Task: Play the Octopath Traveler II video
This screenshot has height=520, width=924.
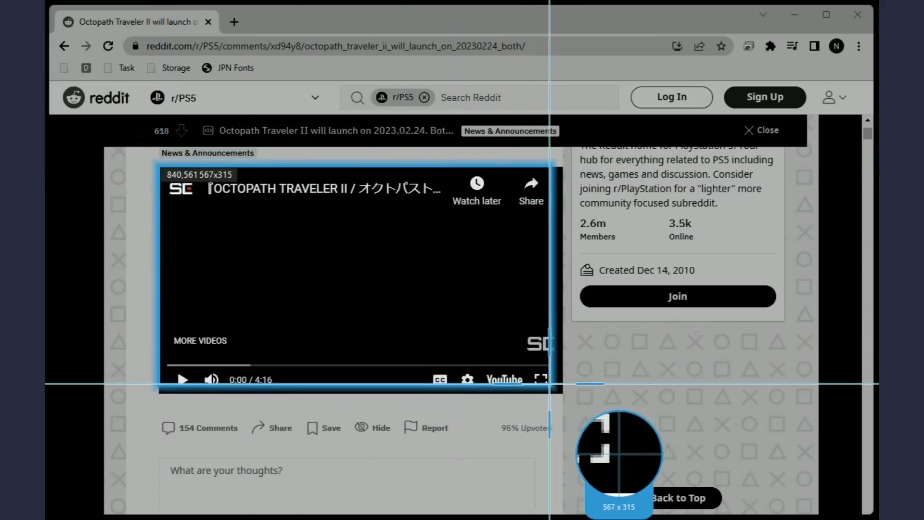Action: click(183, 380)
